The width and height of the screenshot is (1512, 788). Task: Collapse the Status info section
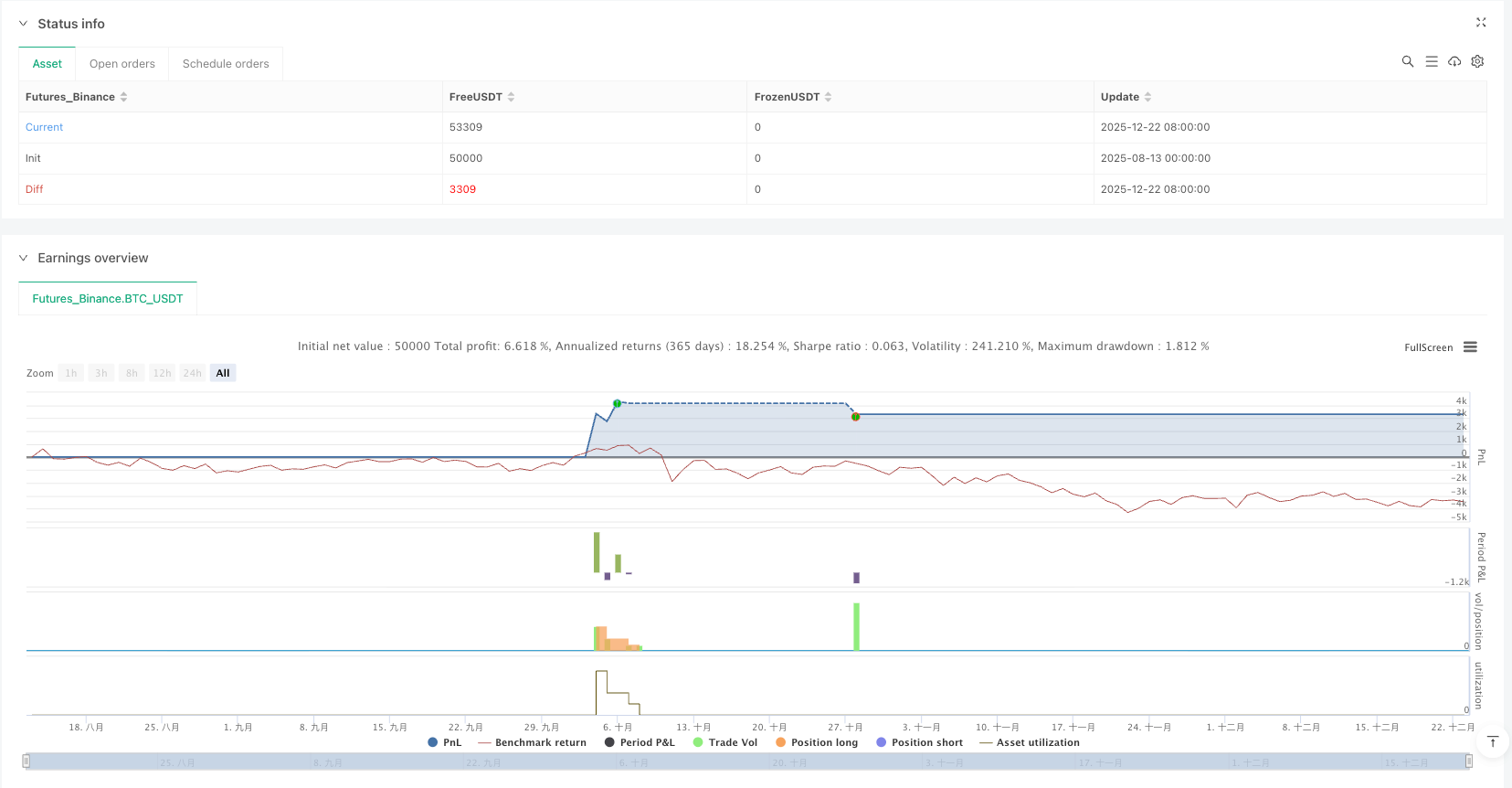coord(24,24)
